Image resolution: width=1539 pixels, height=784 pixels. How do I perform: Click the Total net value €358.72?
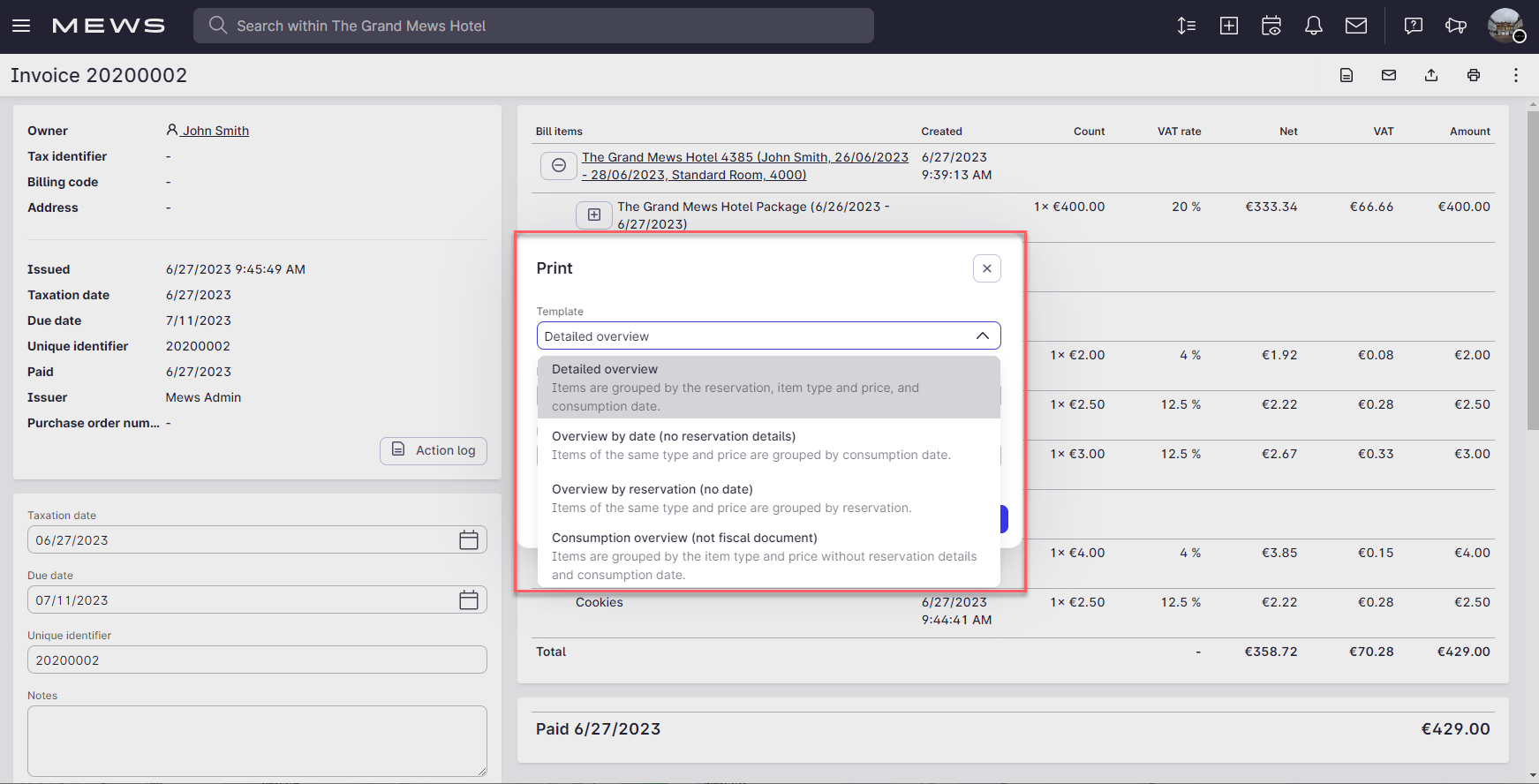tap(1271, 652)
